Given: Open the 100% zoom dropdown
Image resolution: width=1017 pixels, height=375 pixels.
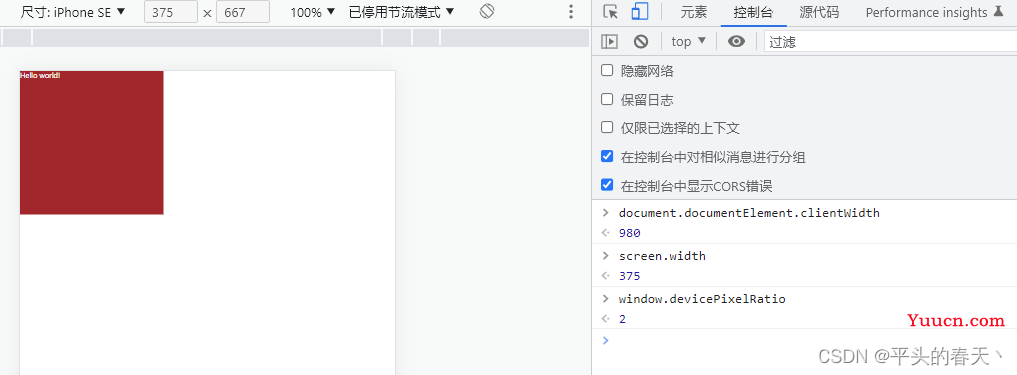Looking at the screenshot, I should click(313, 12).
